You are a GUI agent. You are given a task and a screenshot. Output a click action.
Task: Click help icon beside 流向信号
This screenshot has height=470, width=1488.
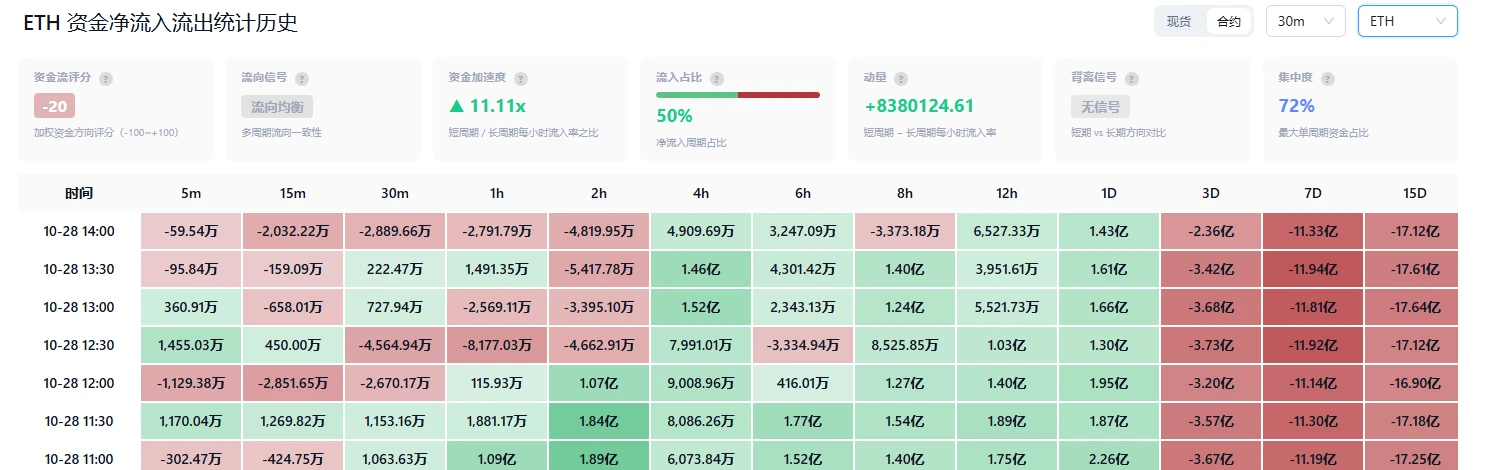[302, 78]
